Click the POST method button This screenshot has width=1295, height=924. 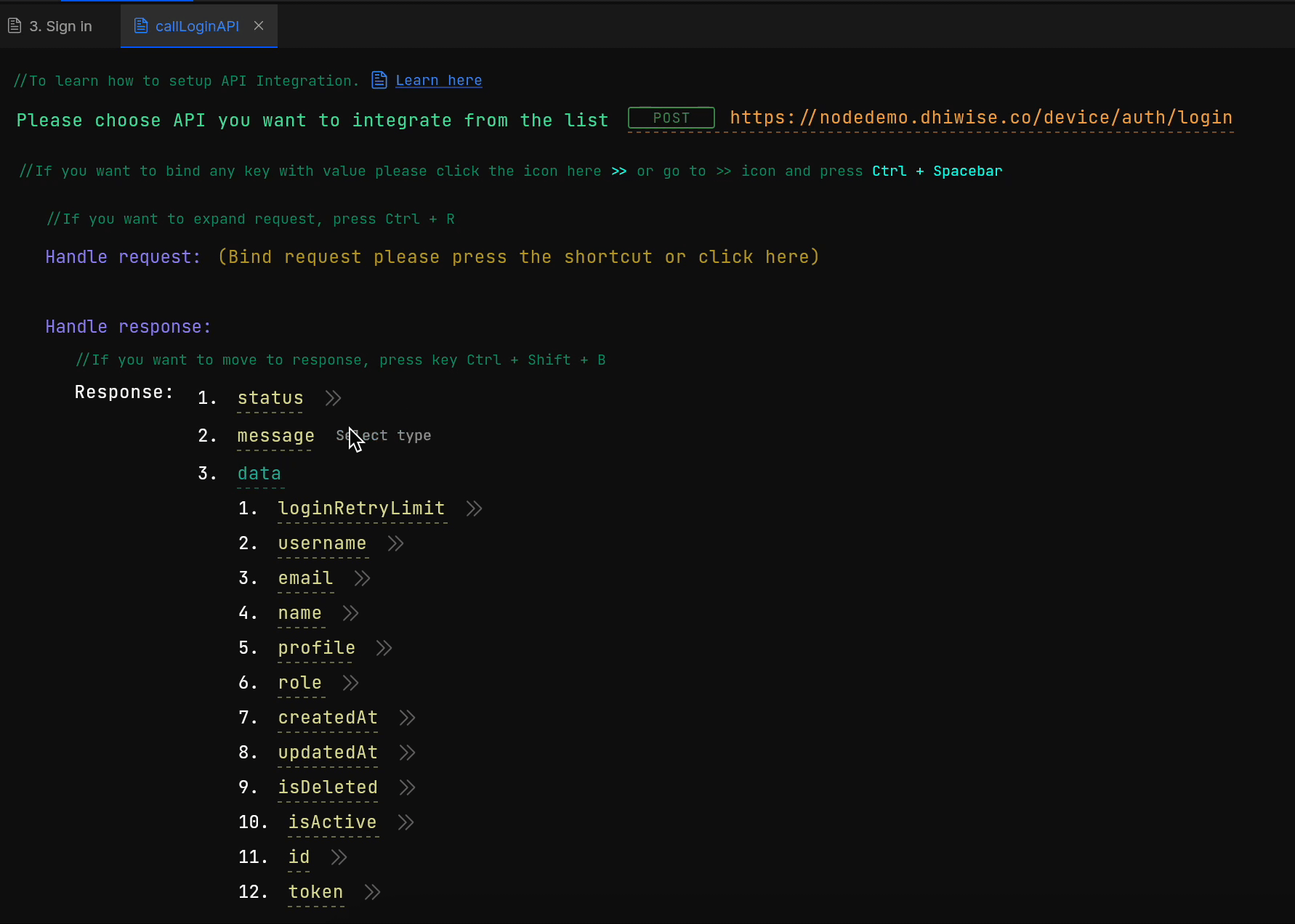pyautogui.click(x=670, y=118)
